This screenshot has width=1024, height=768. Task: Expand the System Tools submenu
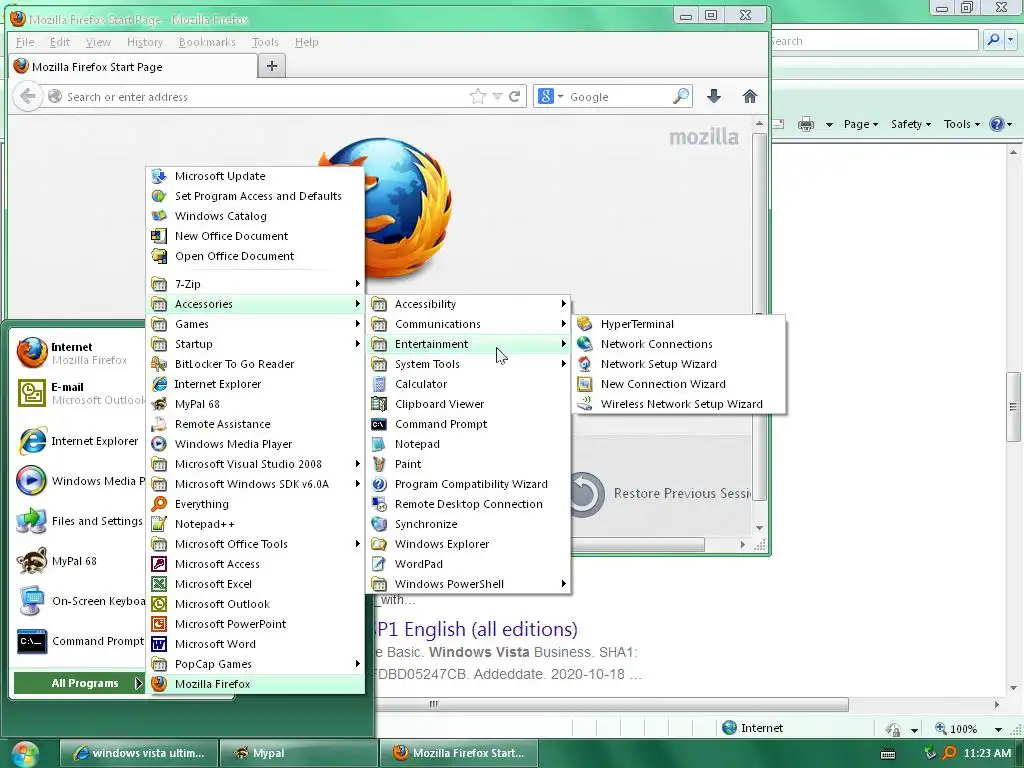[468, 364]
